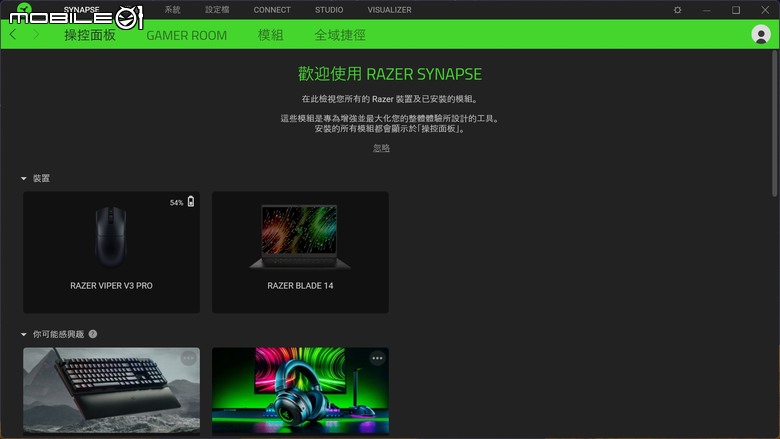Open the help icon beside 你可能感興趣

(x=93, y=334)
